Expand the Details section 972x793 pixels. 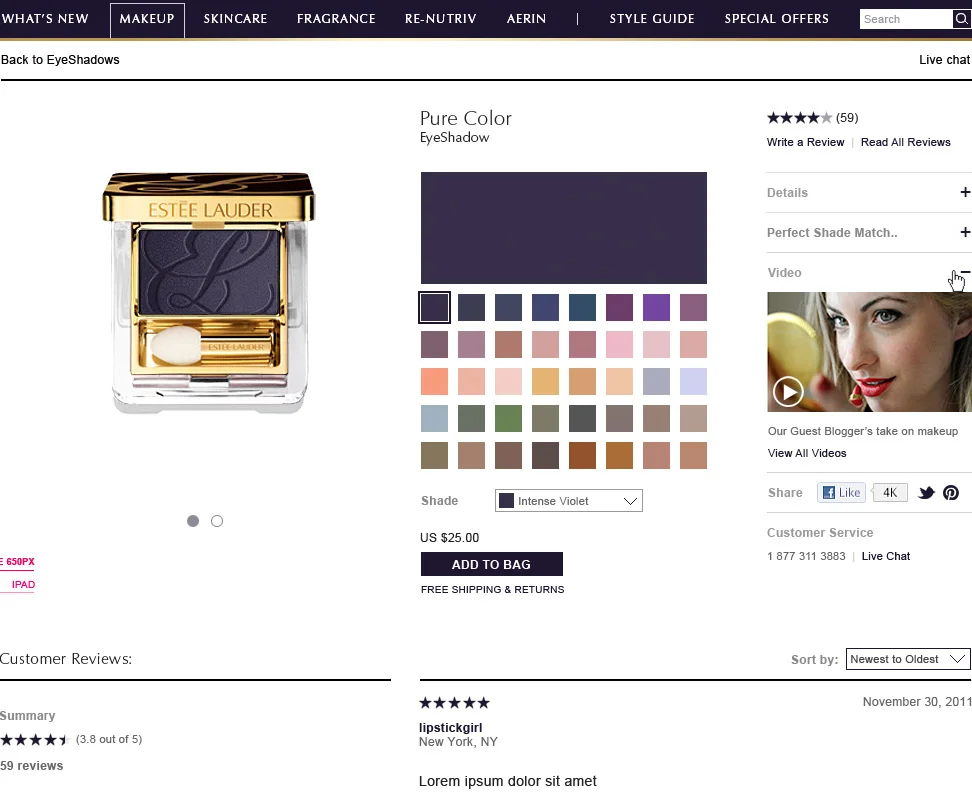click(x=965, y=192)
